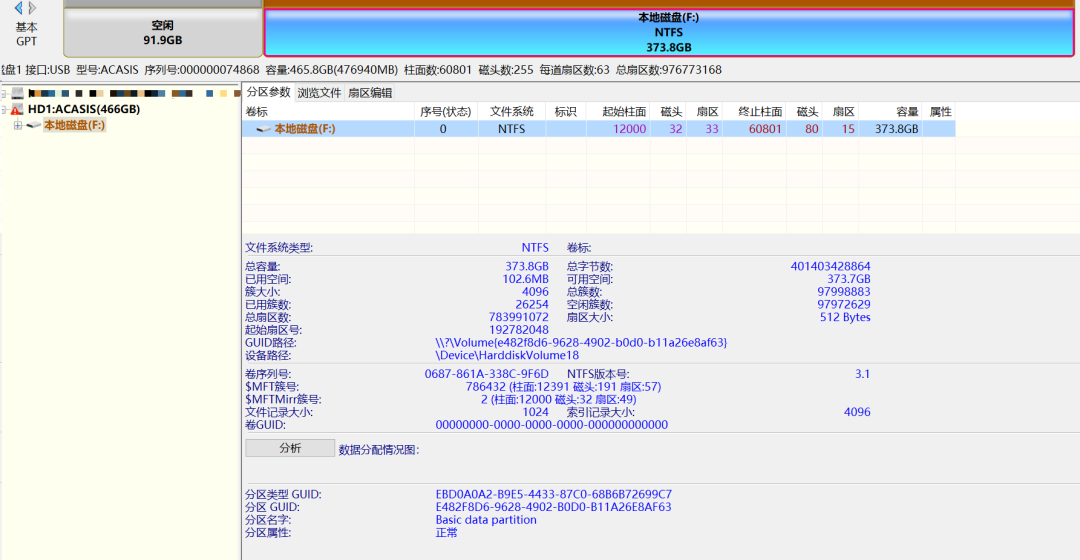This screenshot has height=560, width=1080.
Task: Select the 空闲 91.9GB block in disk map
Action: (163, 32)
